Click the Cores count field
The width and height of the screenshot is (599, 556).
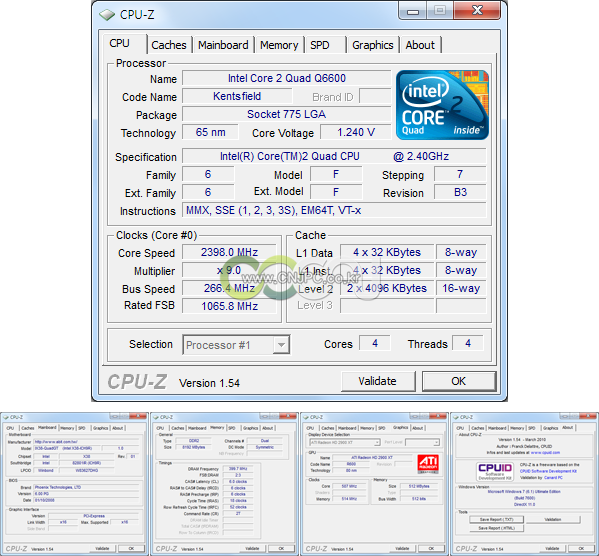[x=375, y=343]
